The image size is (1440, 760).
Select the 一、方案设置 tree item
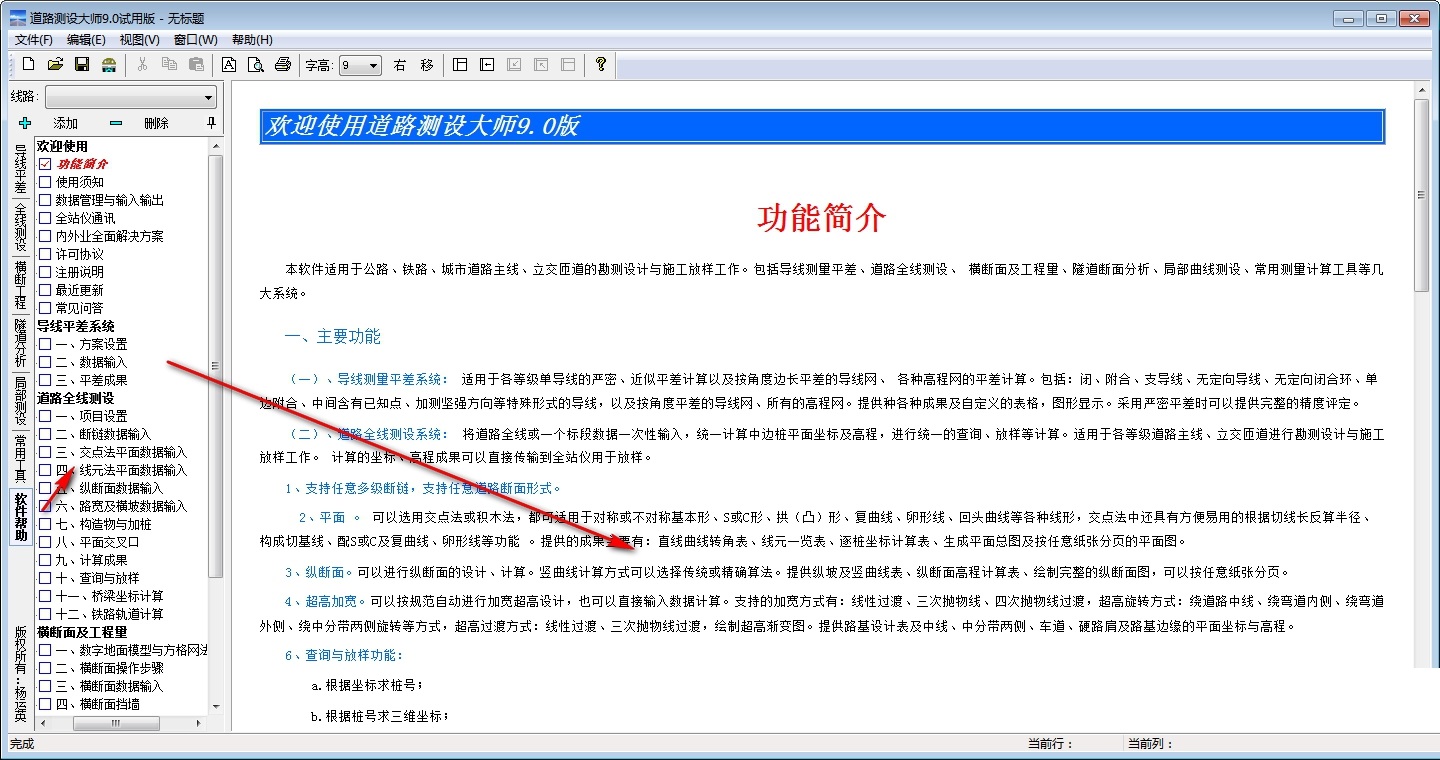[x=91, y=344]
